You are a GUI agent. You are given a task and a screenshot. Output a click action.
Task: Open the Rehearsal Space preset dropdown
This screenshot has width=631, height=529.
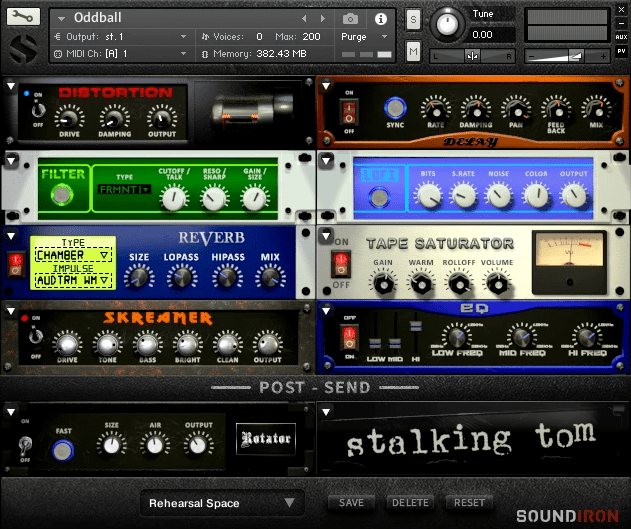(x=222, y=503)
